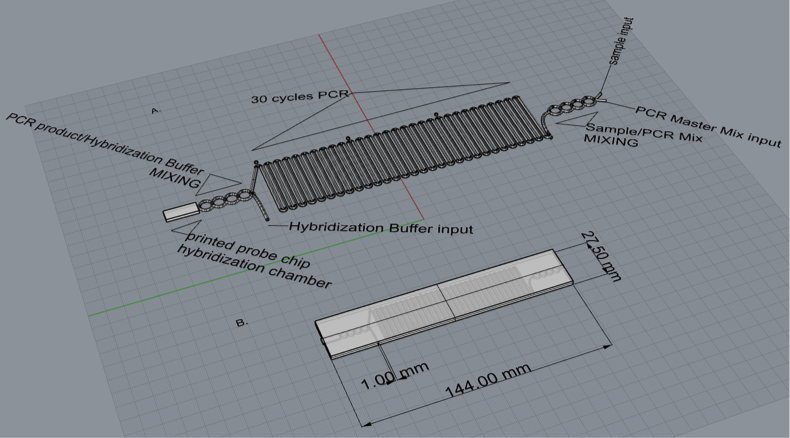The width and height of the screenshot is (790, 438).
Task: Select the "21.50 mm" width dimension text
Action: (x=598, y=257)
